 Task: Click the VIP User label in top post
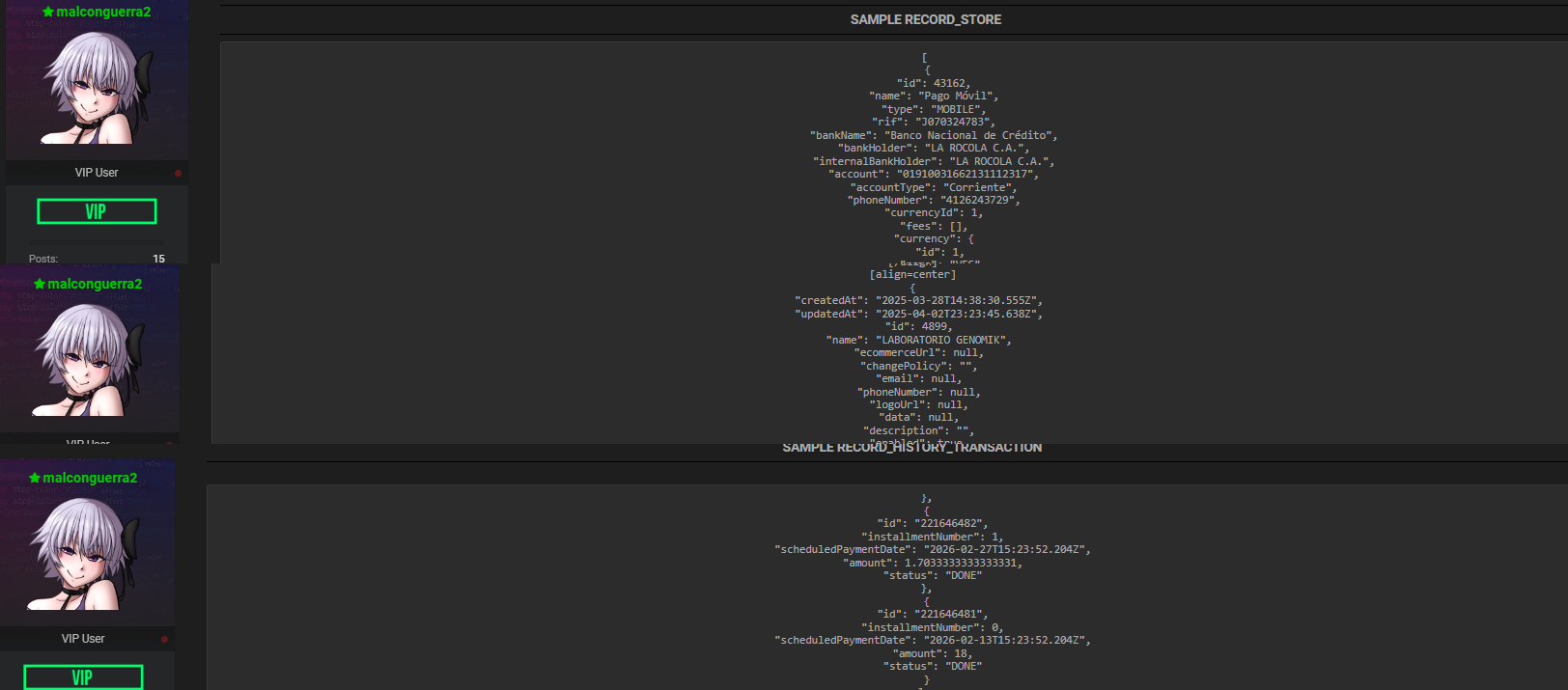tap(97, 173)
